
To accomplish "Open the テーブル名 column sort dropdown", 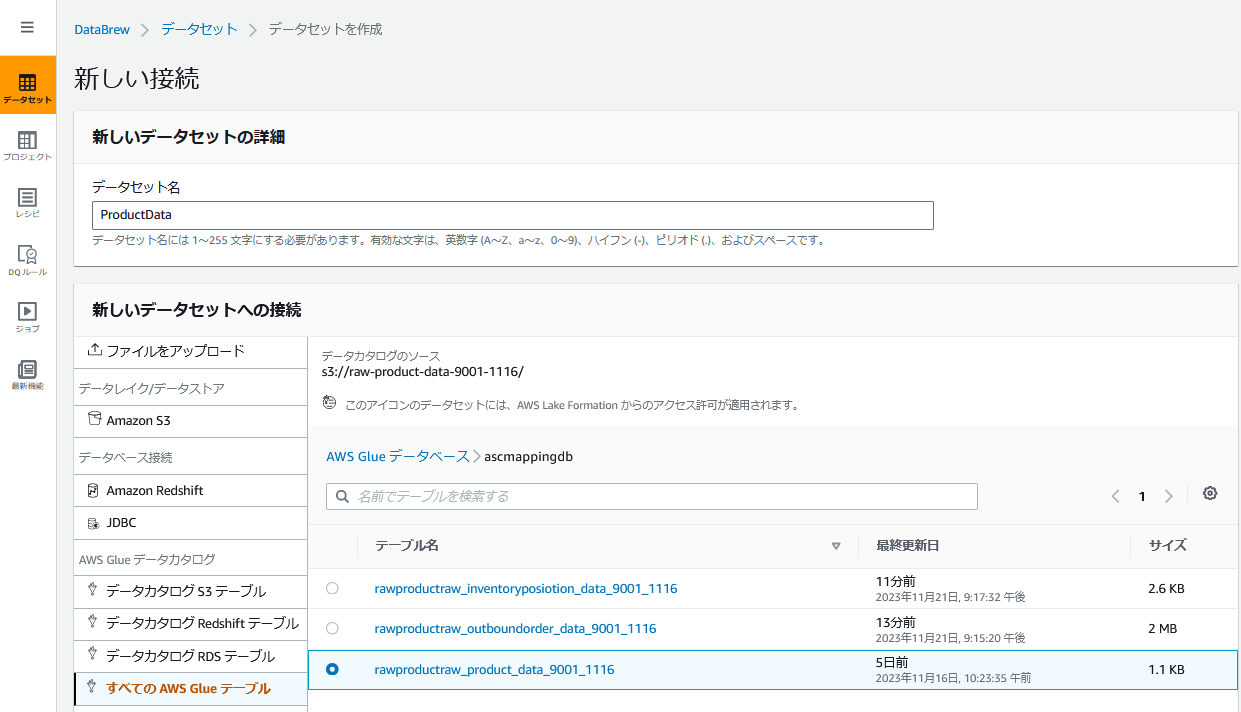I will coord(836,546).
